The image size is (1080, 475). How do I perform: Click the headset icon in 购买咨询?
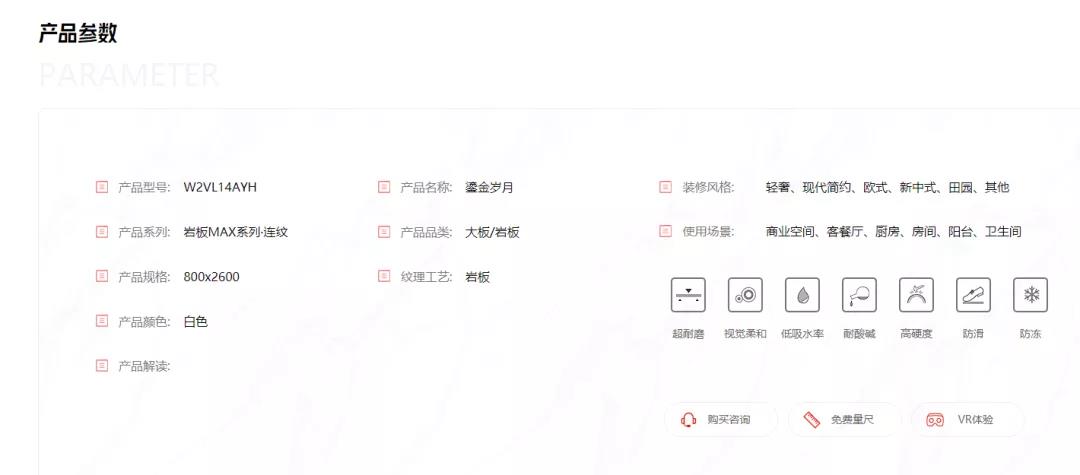click(x=688, y=420)
